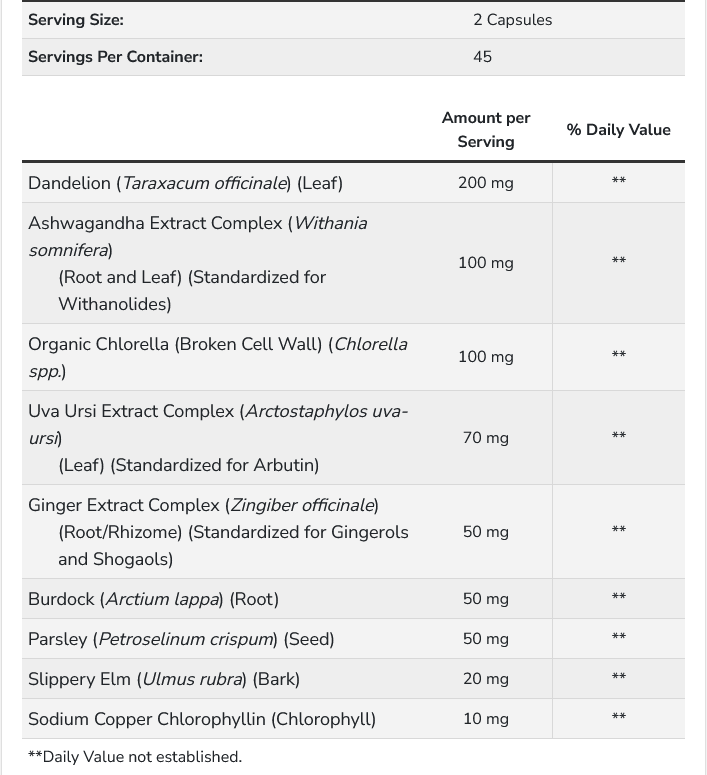Image resolution: width=707 pixels, height=775 pixels.
Task: Select the Ashwagandha Extract Complex entry
Action: click(x=198, y=263)
